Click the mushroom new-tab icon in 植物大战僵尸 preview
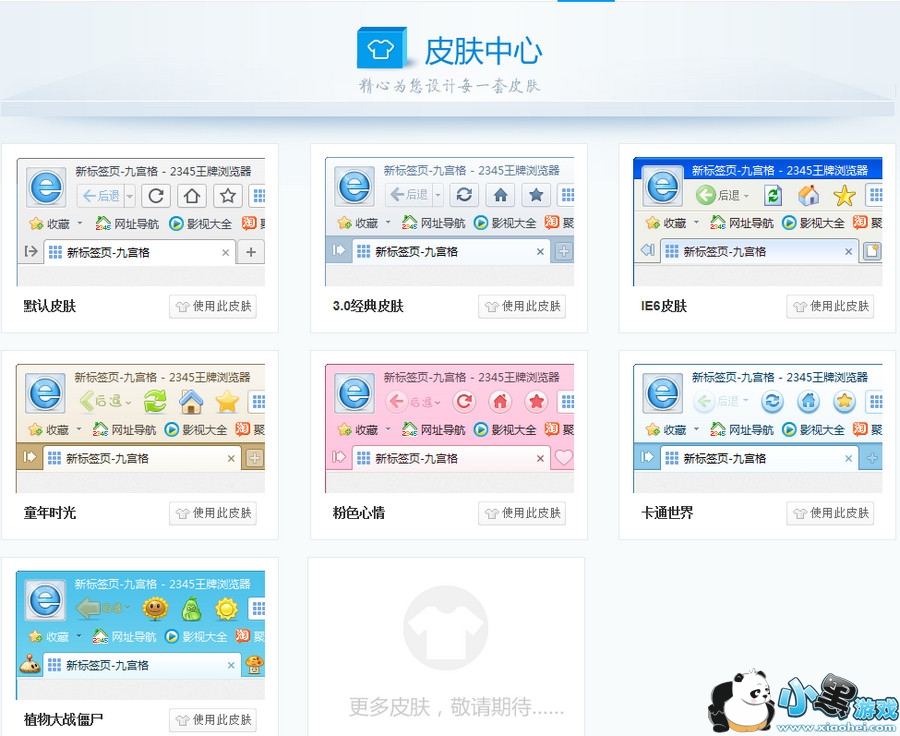The image size is (900, 736). coord(254,665)
